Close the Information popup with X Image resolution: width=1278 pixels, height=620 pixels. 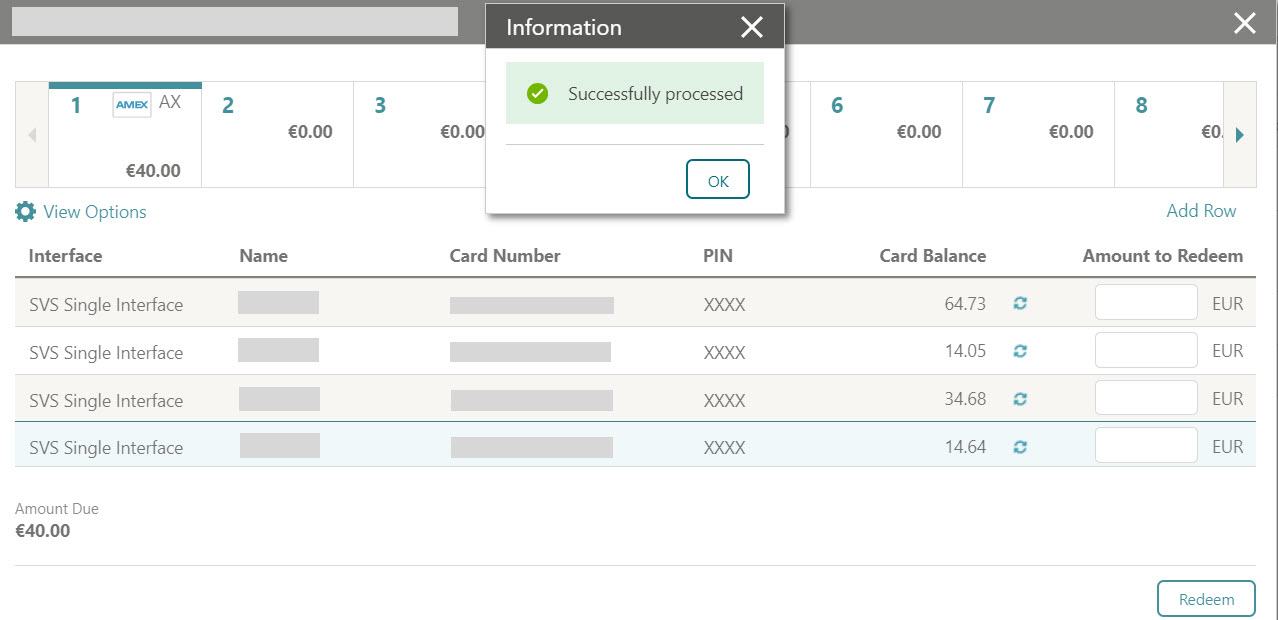click(x=751, y=27)
